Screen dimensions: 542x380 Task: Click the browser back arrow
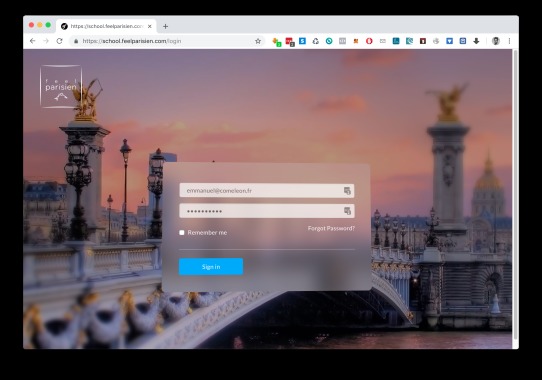click(32, 41)
